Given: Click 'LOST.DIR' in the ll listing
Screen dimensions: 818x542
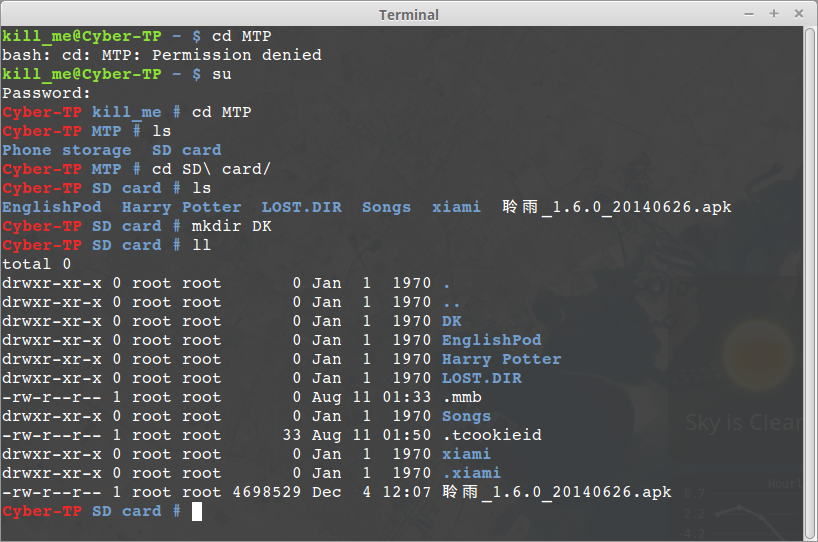Looking at the screenshot, I should point(482,378).
